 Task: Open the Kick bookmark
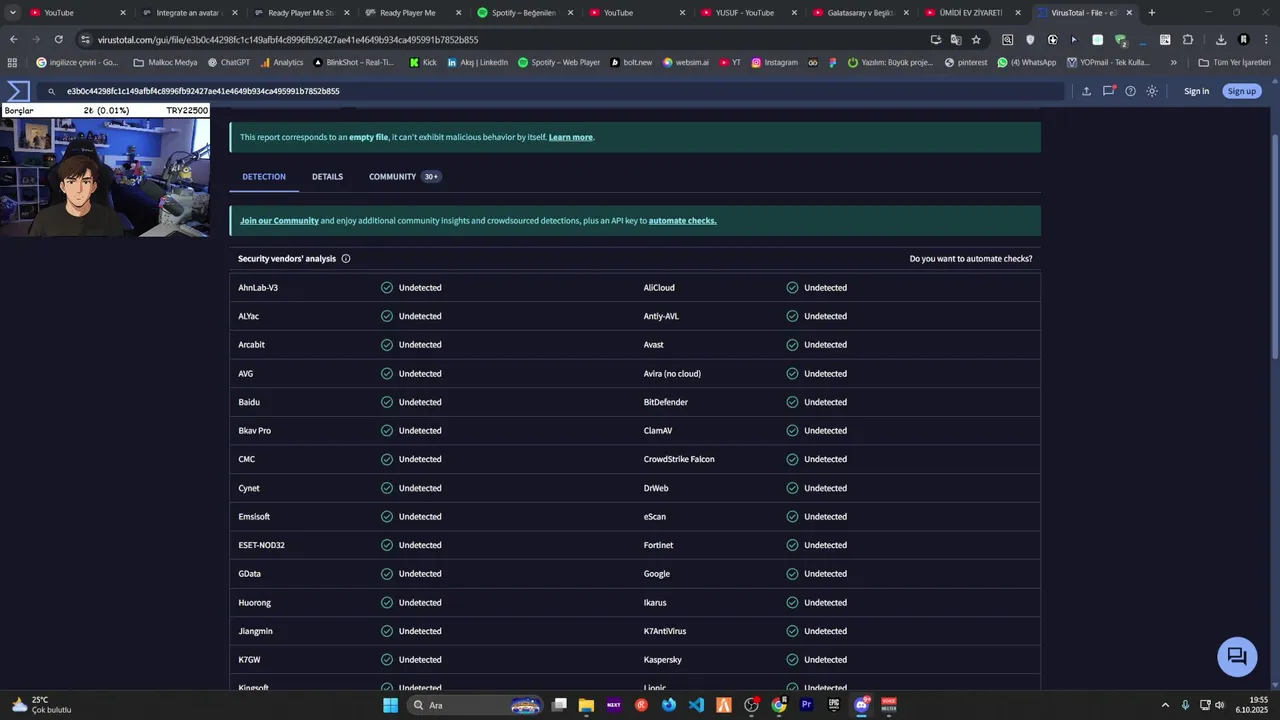(423, 62)
